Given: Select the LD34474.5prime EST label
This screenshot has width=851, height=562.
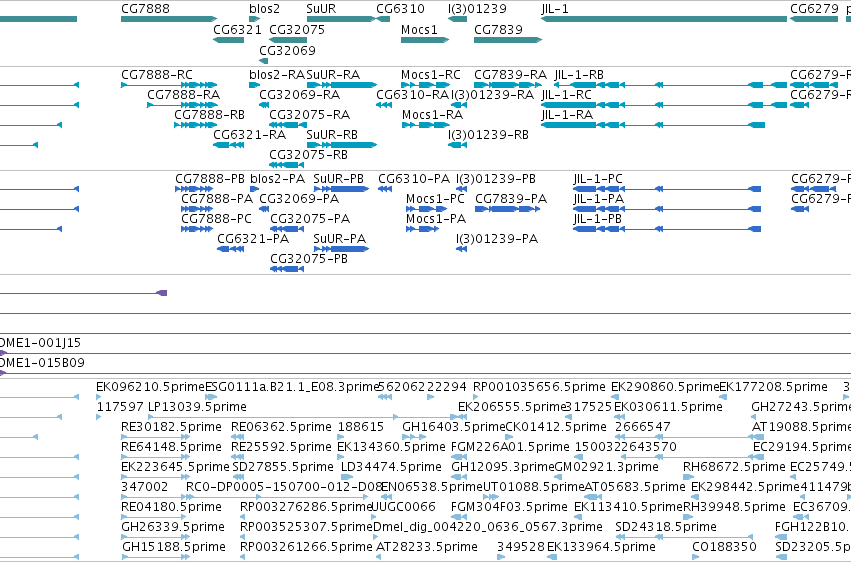Looking at the screenshot, I should (391, 467).
